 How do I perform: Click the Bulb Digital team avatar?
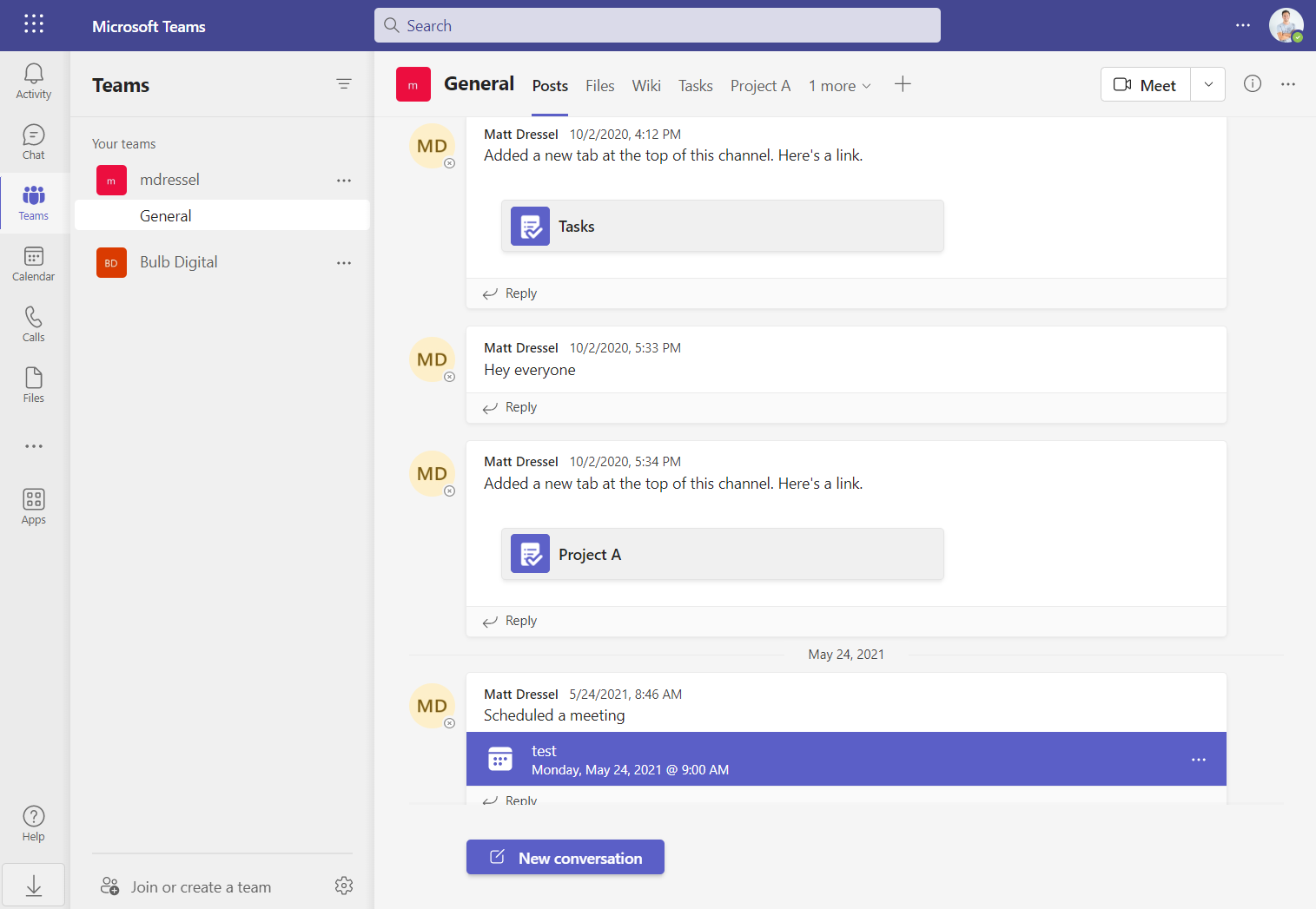(111, 263)
